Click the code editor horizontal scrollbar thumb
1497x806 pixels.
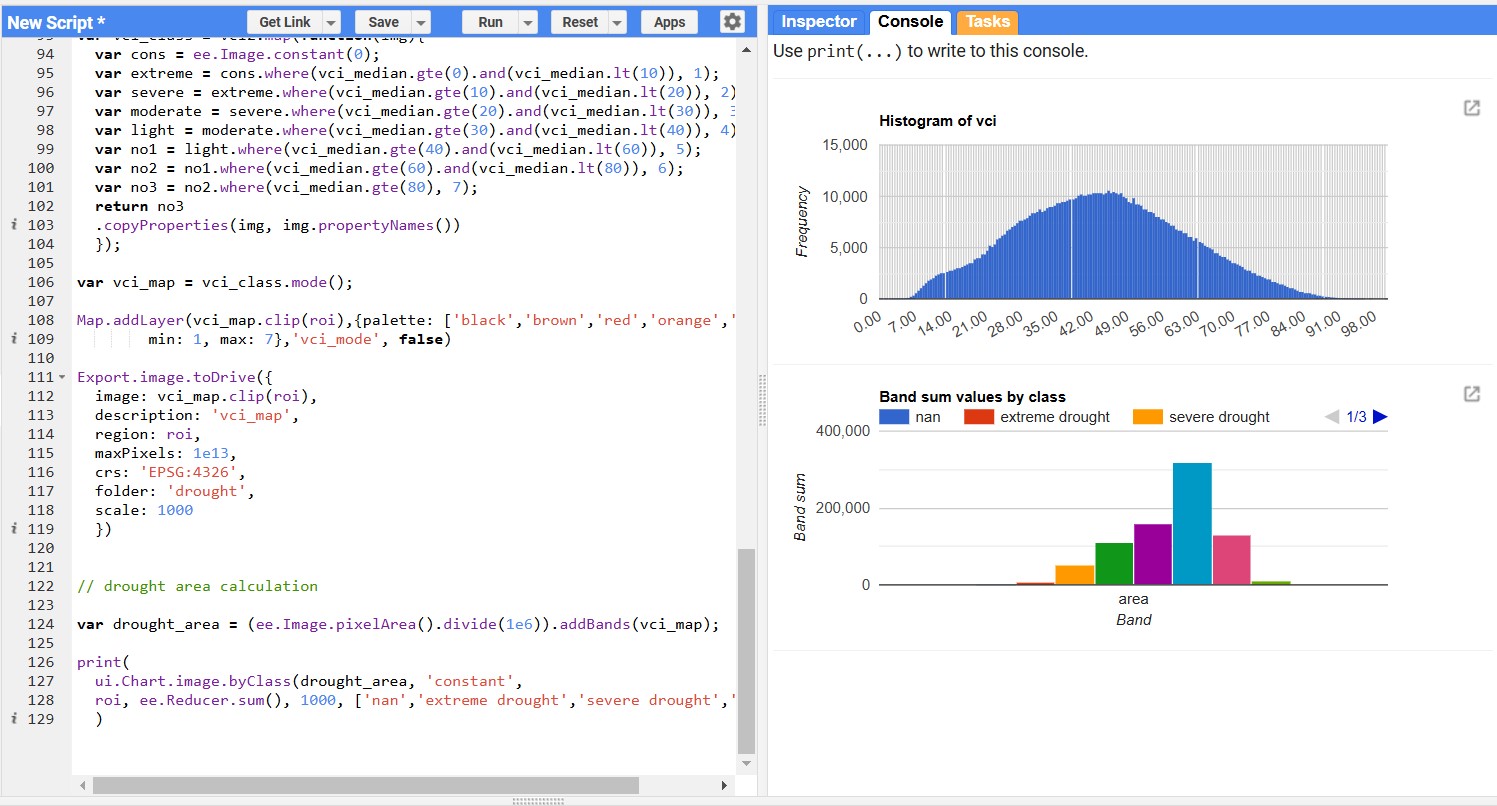click(366, 786)
